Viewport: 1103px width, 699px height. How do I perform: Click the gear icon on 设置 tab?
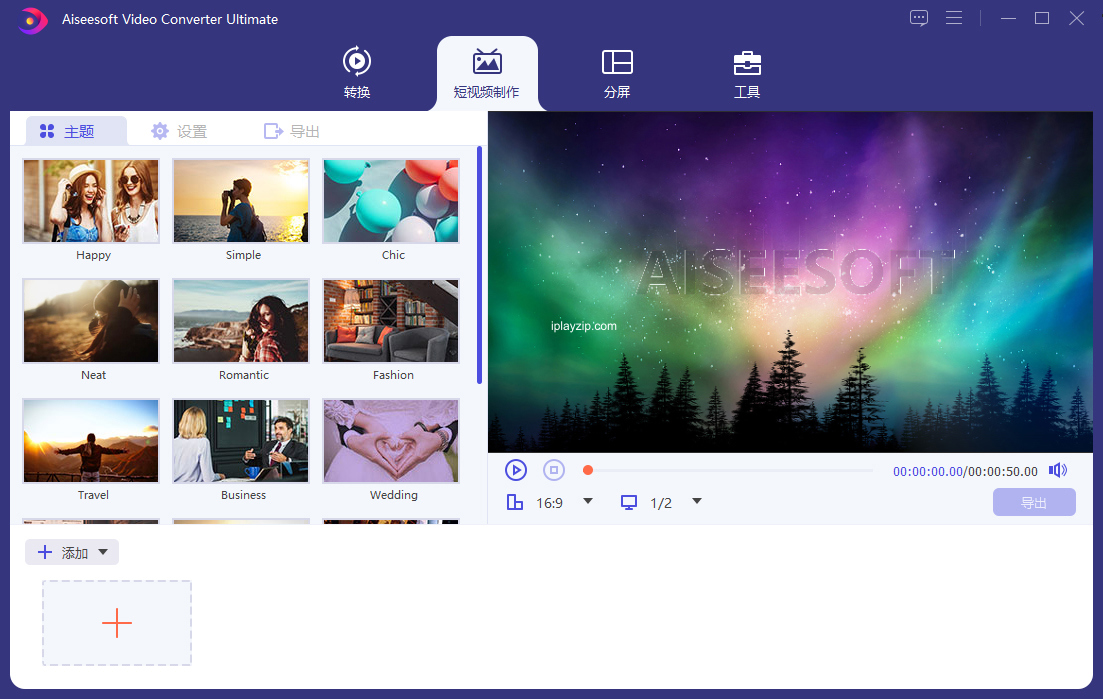click(x=160, y=131)
